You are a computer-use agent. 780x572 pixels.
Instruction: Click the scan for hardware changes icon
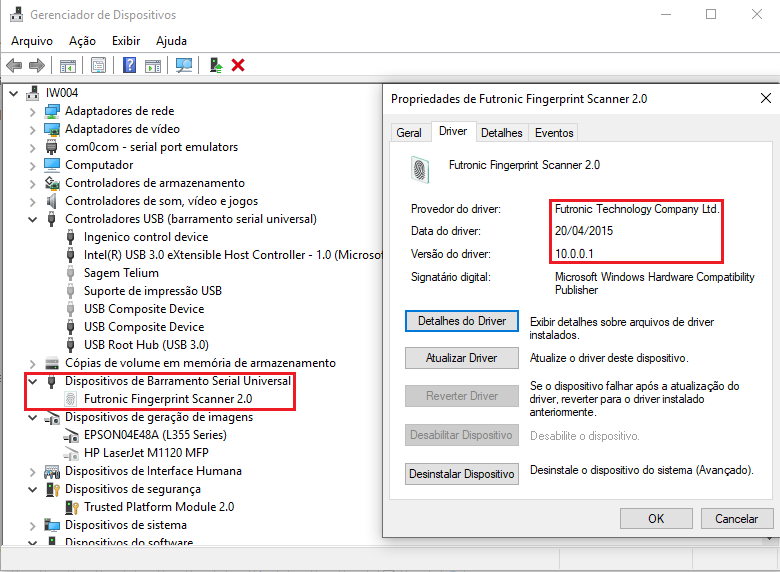(183, 65)
